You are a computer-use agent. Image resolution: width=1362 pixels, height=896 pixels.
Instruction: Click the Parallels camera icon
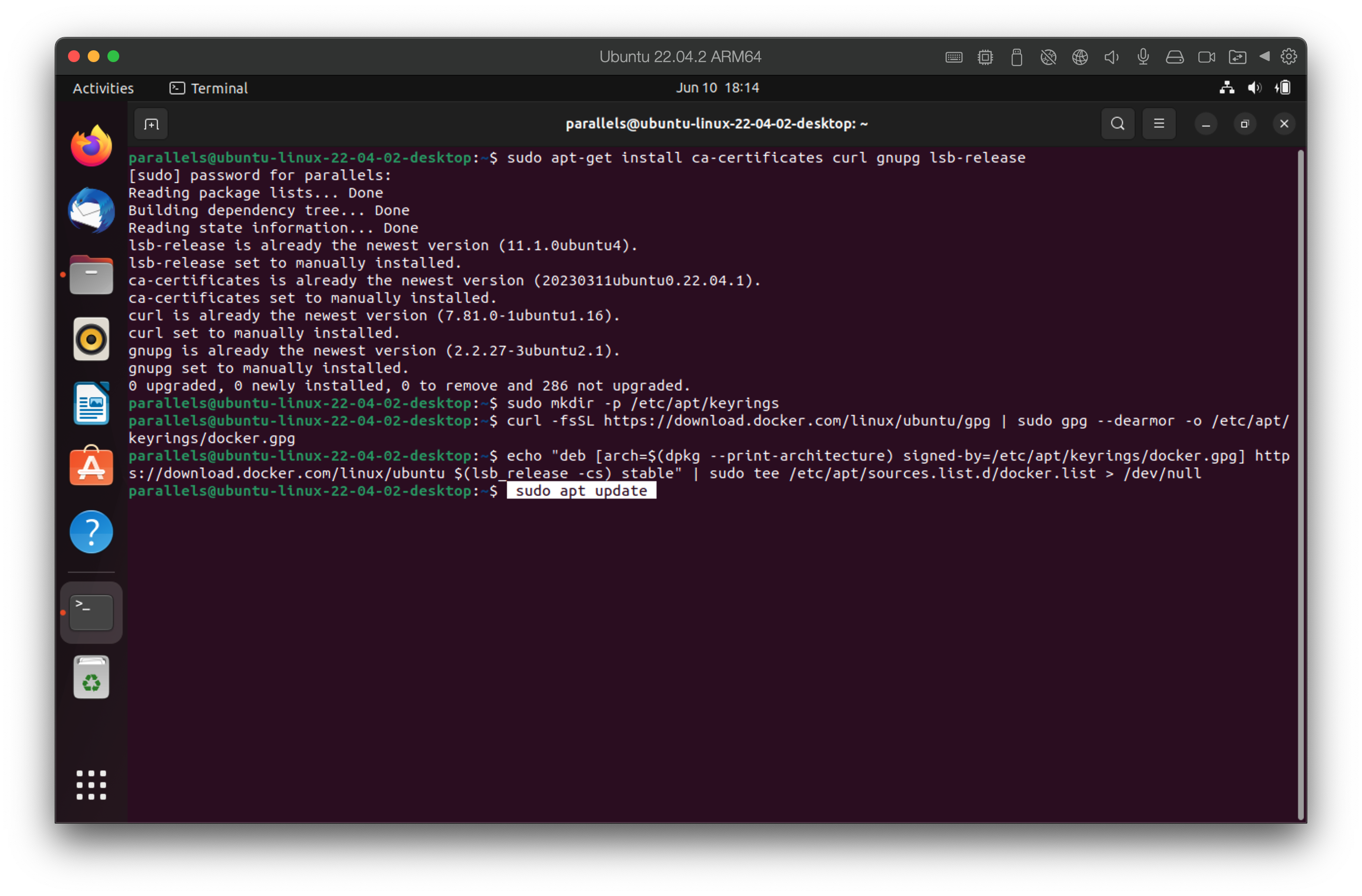pos(1206,57)
